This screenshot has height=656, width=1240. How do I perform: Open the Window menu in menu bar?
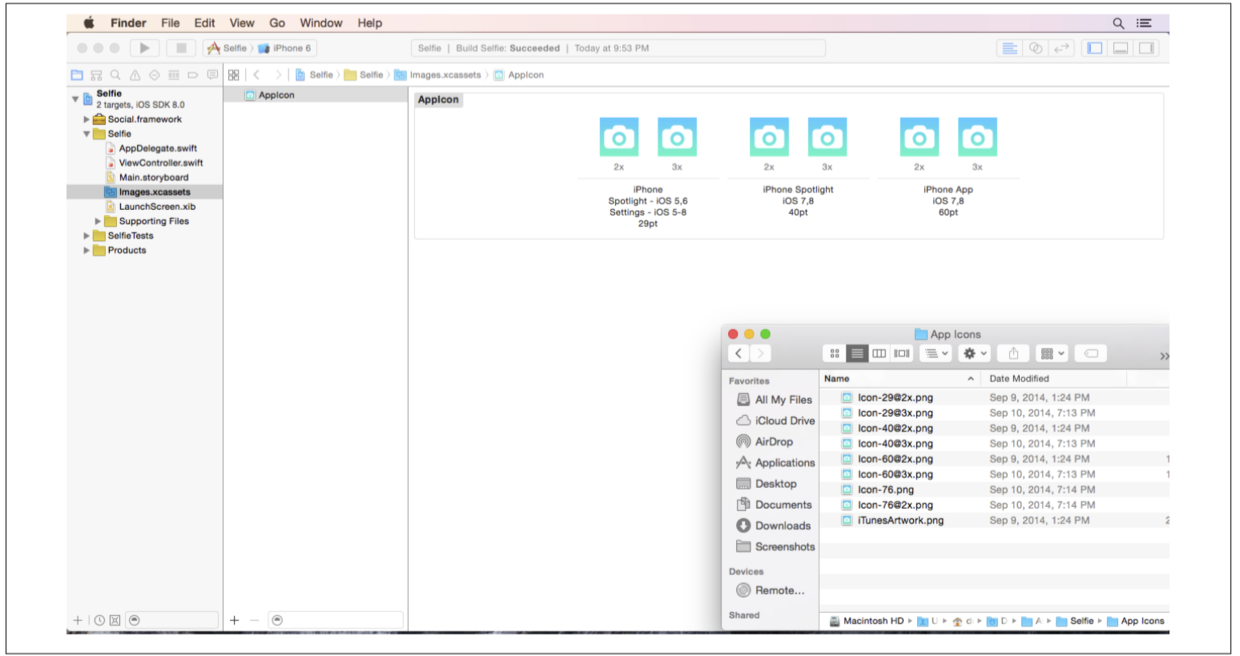(320, 23)
